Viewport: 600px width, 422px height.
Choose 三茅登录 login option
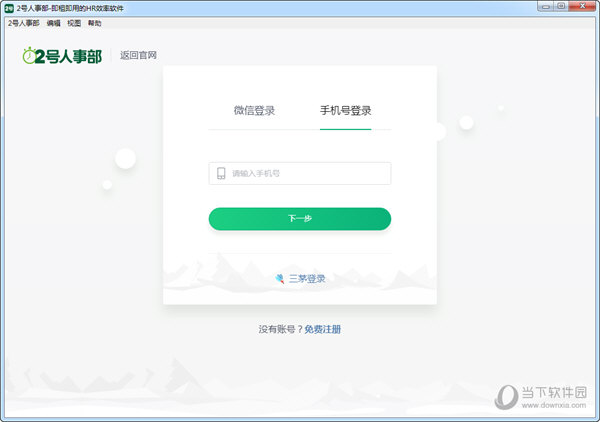click(300, 279)
